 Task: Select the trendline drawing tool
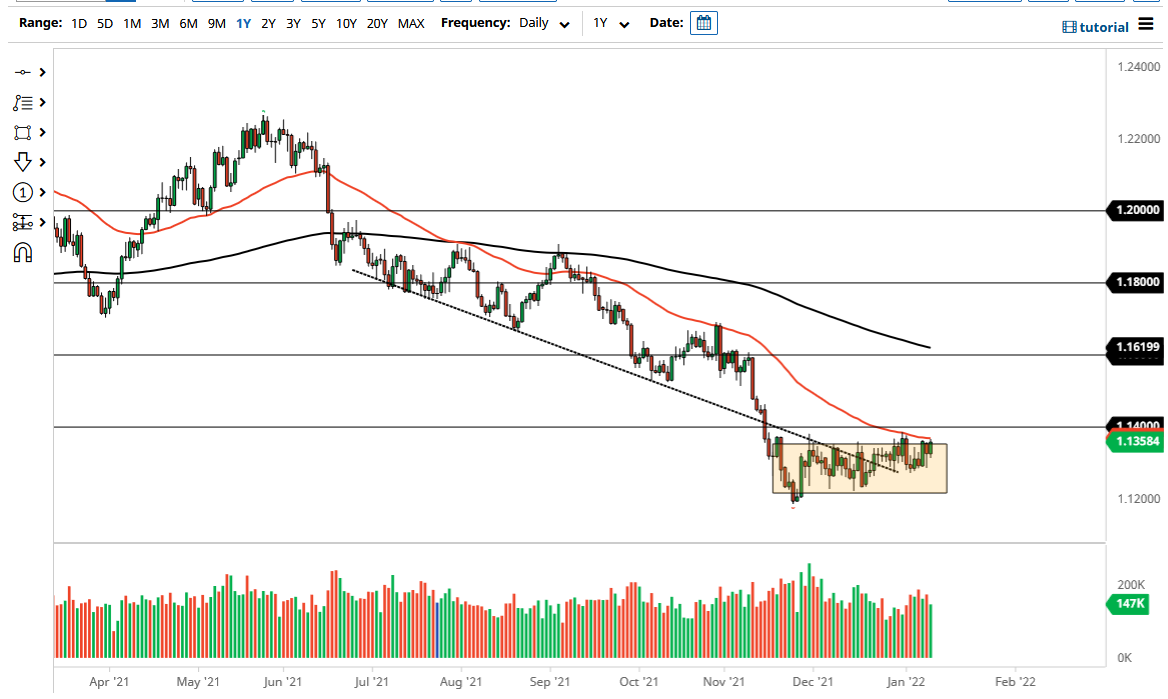[x=25, y=72]
